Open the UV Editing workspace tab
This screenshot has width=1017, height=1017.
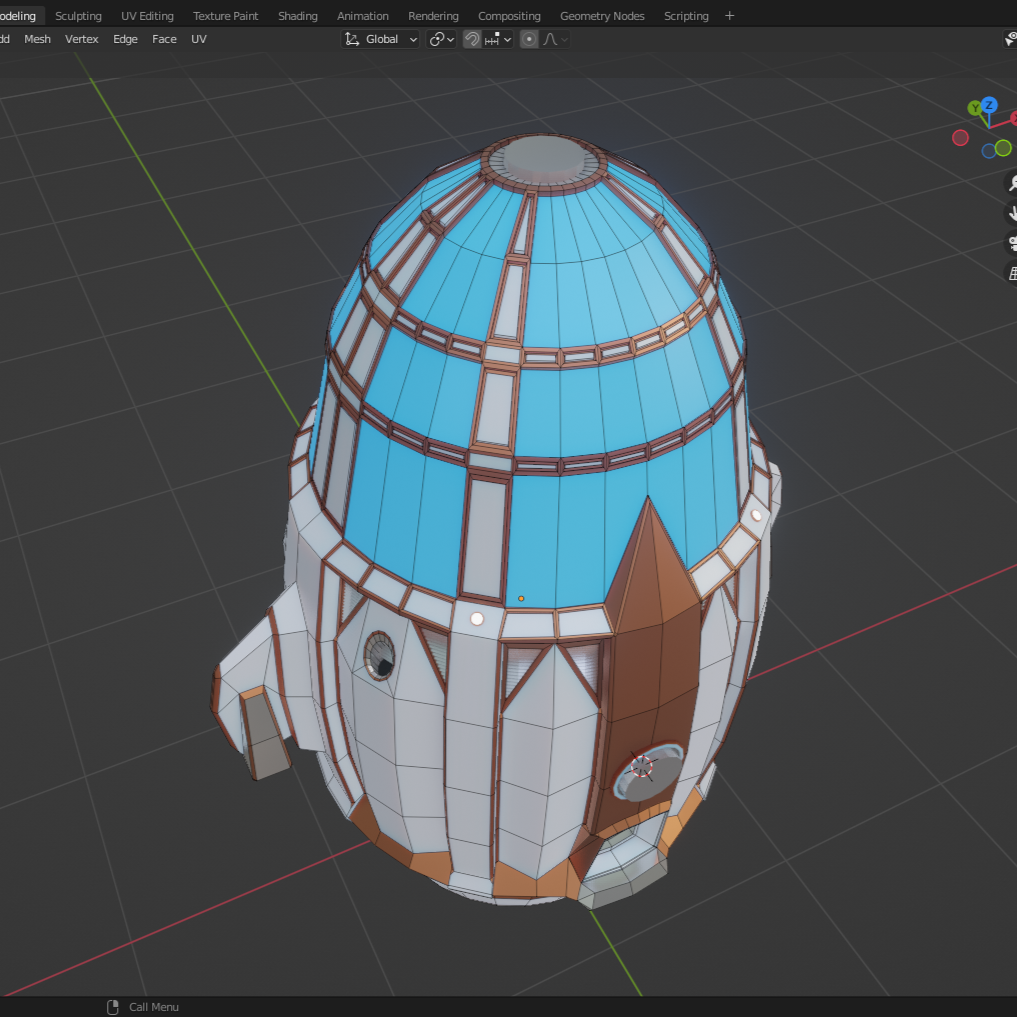147,16
